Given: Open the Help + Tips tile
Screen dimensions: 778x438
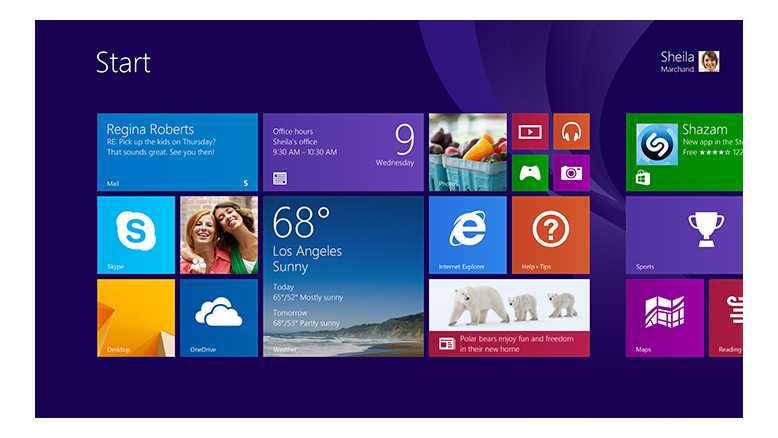Looking at the screenshot, I should point(551,235).
